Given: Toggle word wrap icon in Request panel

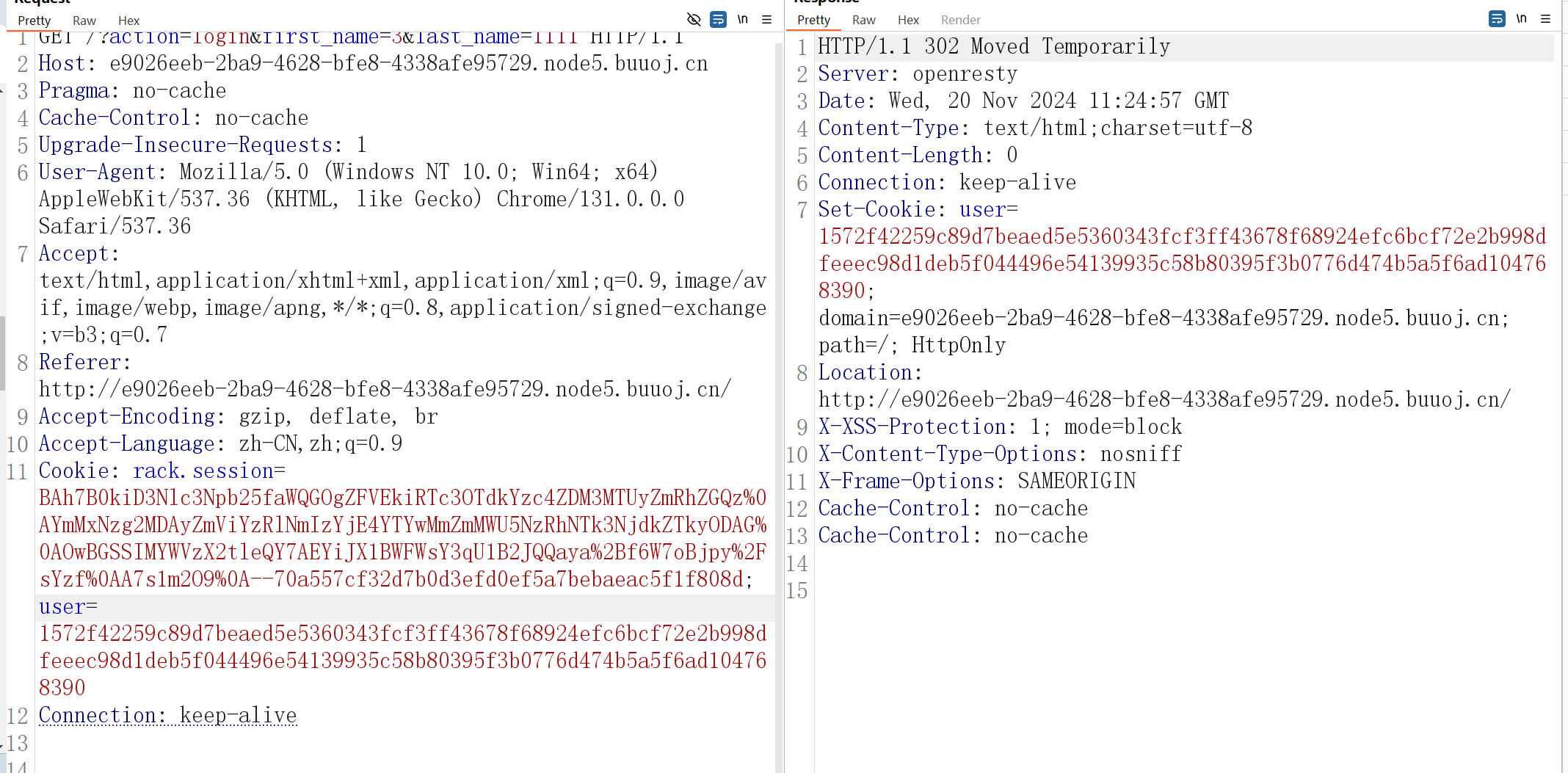Looking at the screenshot, I should tap(718, 20).
